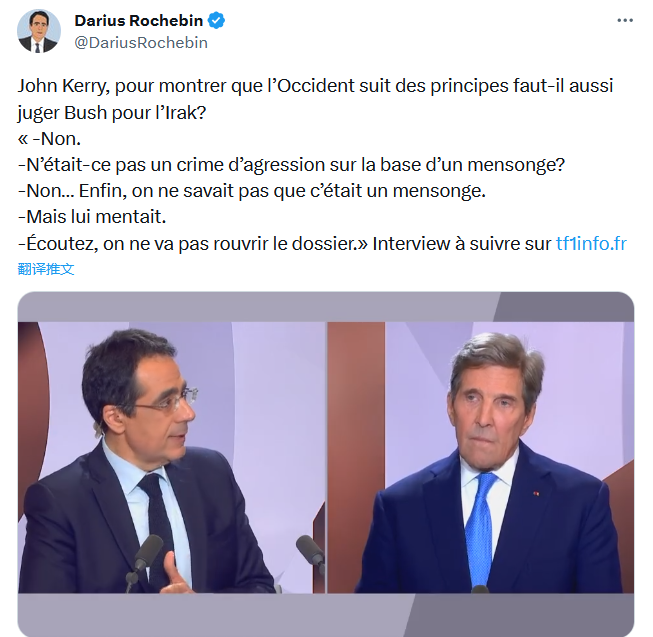This screenshot has height=637, width=653.
Task: Open the interview video thumbnail
Action: point(326,464)
